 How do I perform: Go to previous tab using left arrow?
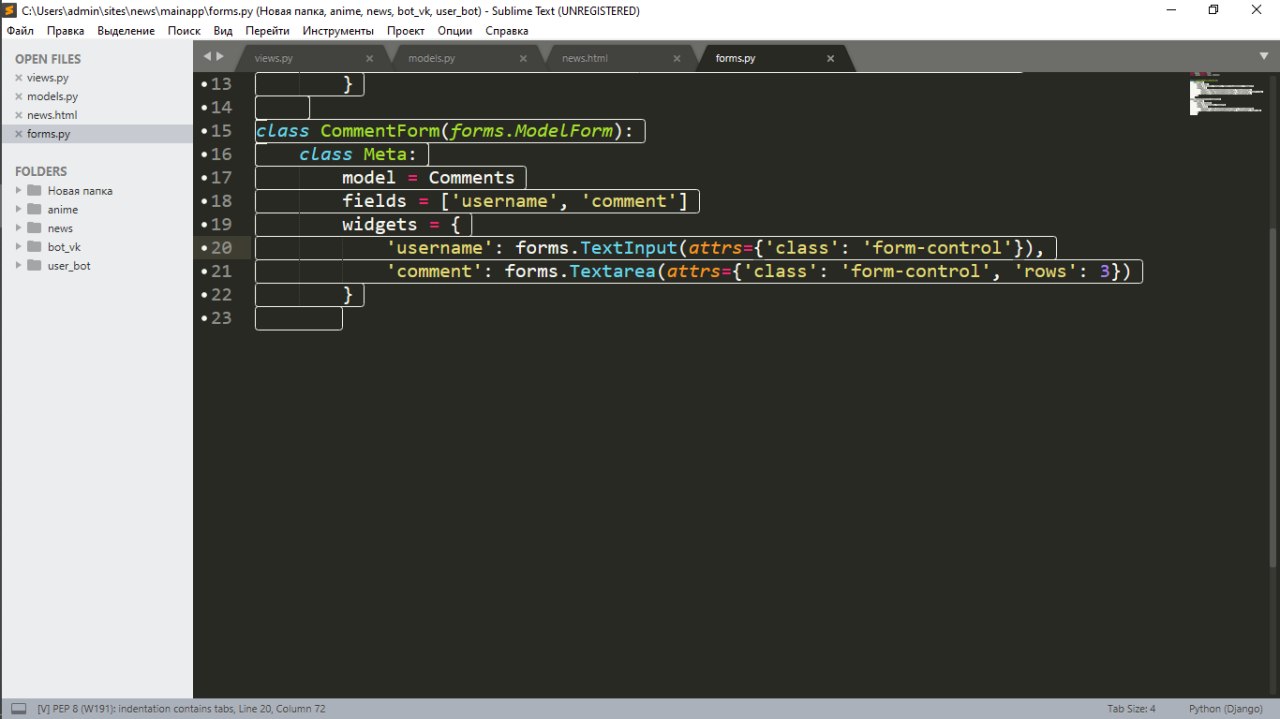207,57
